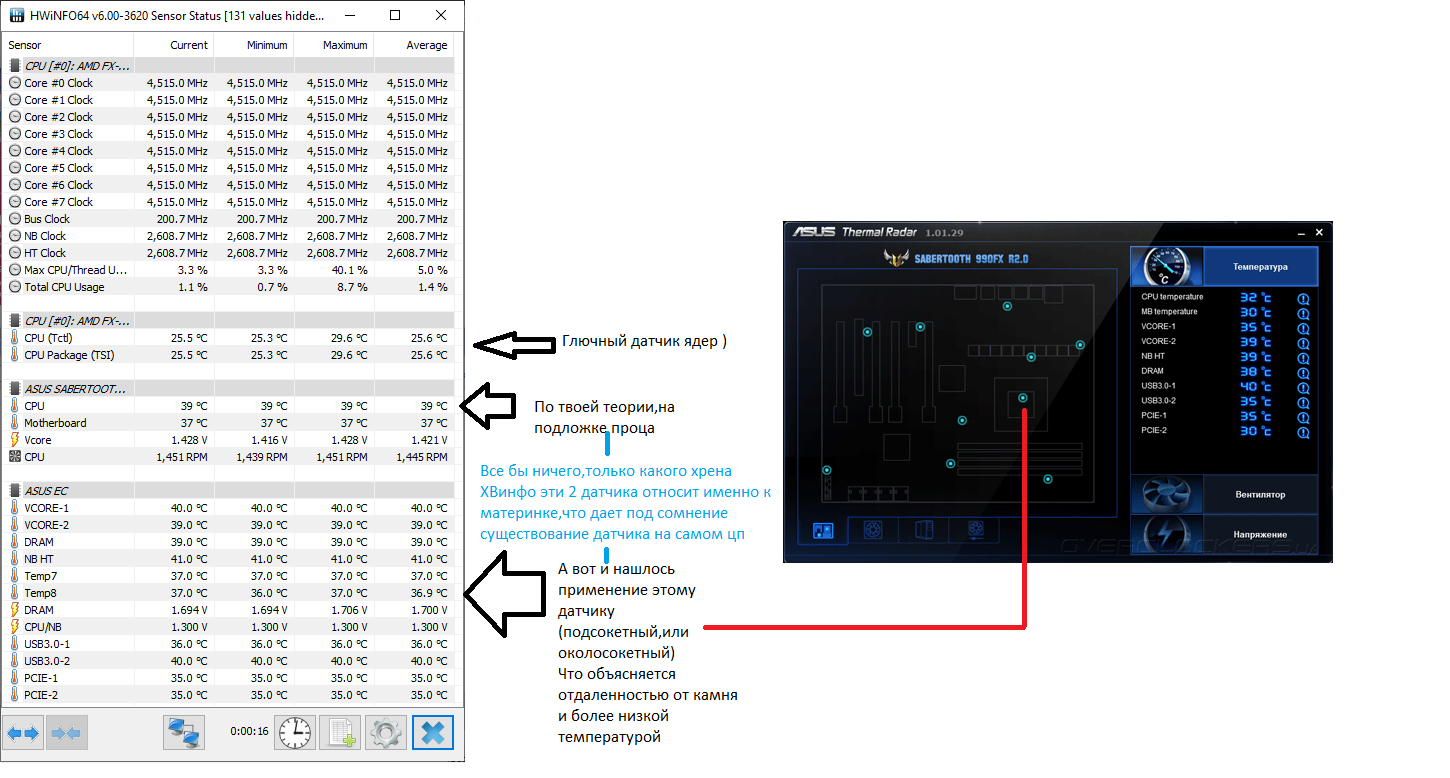Viewport: 1450px width, 778px height.
Task: Click the 1,439 RPM minimum fan value
Action: [262, 457]
